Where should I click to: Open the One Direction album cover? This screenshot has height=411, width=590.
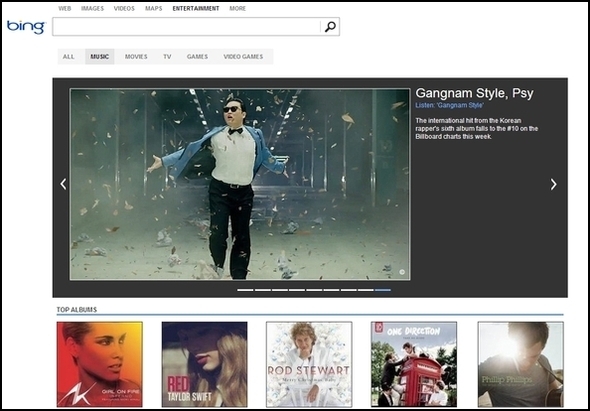(414, 364)
